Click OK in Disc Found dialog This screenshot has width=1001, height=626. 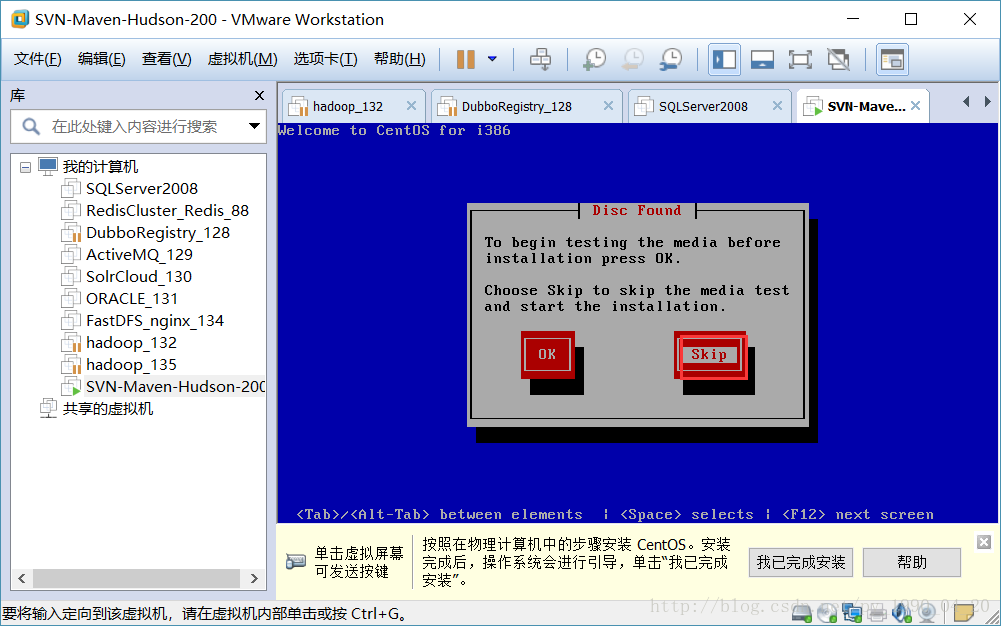tap(547, 355)
